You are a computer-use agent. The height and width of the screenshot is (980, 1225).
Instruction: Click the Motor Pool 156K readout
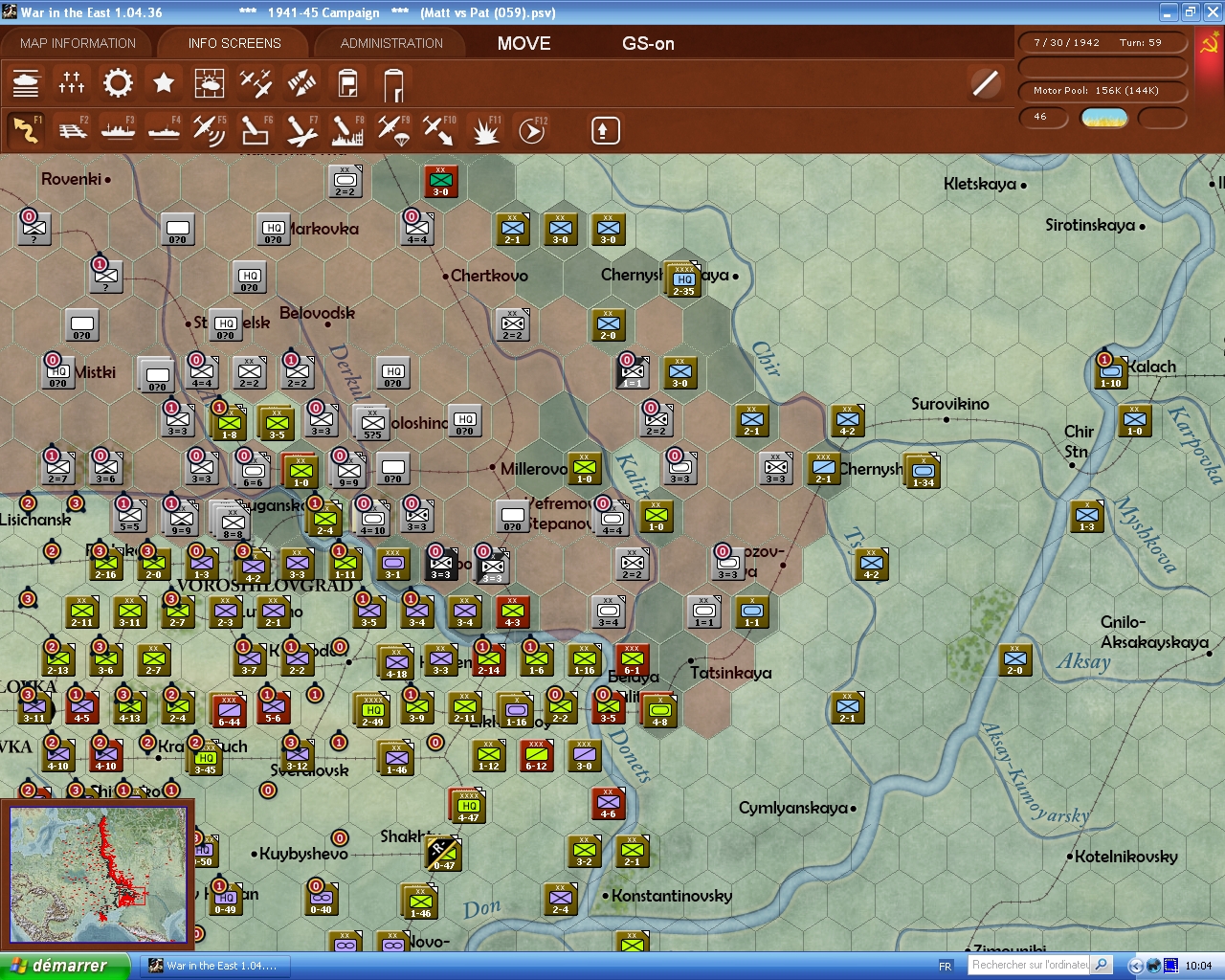[1102, 91]
